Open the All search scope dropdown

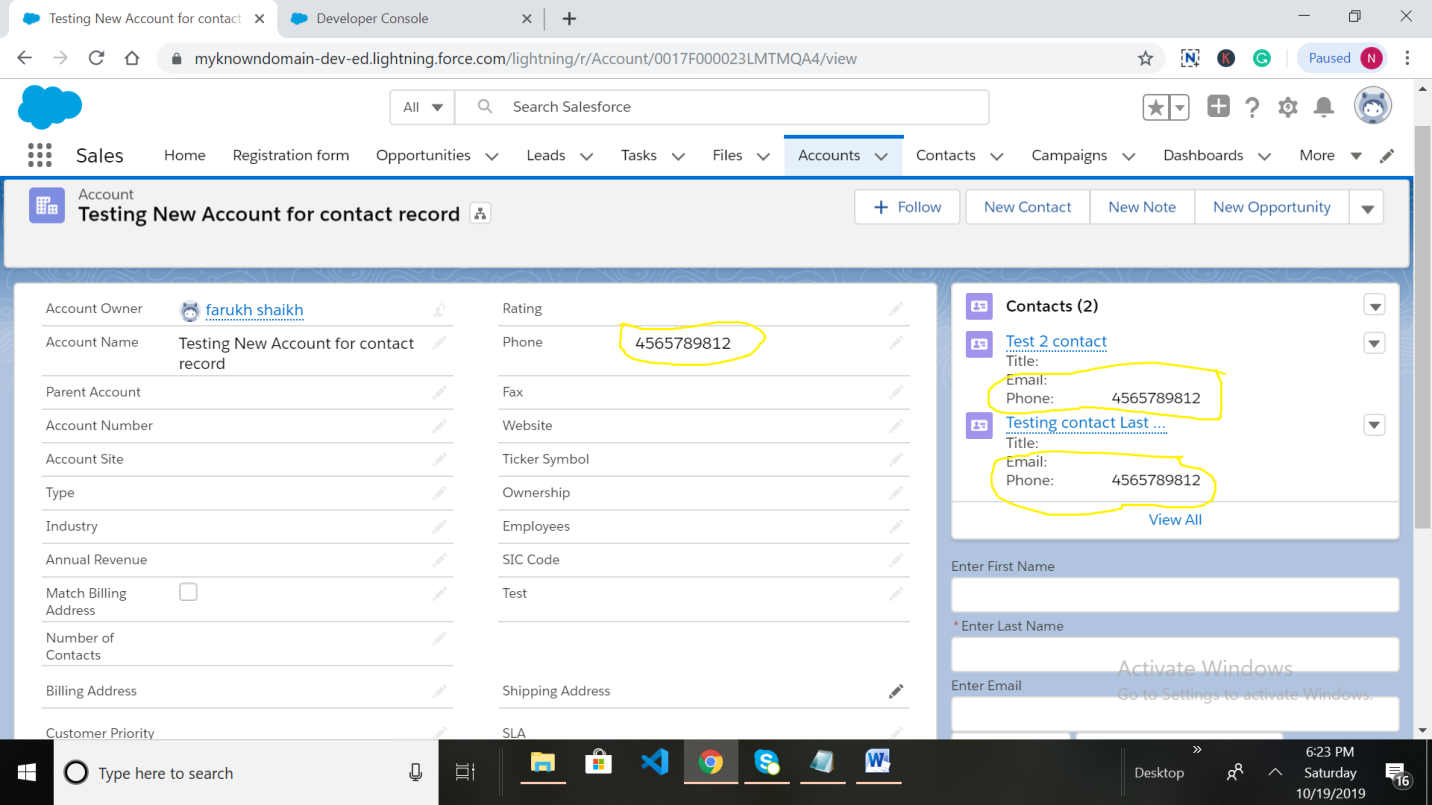421,106
